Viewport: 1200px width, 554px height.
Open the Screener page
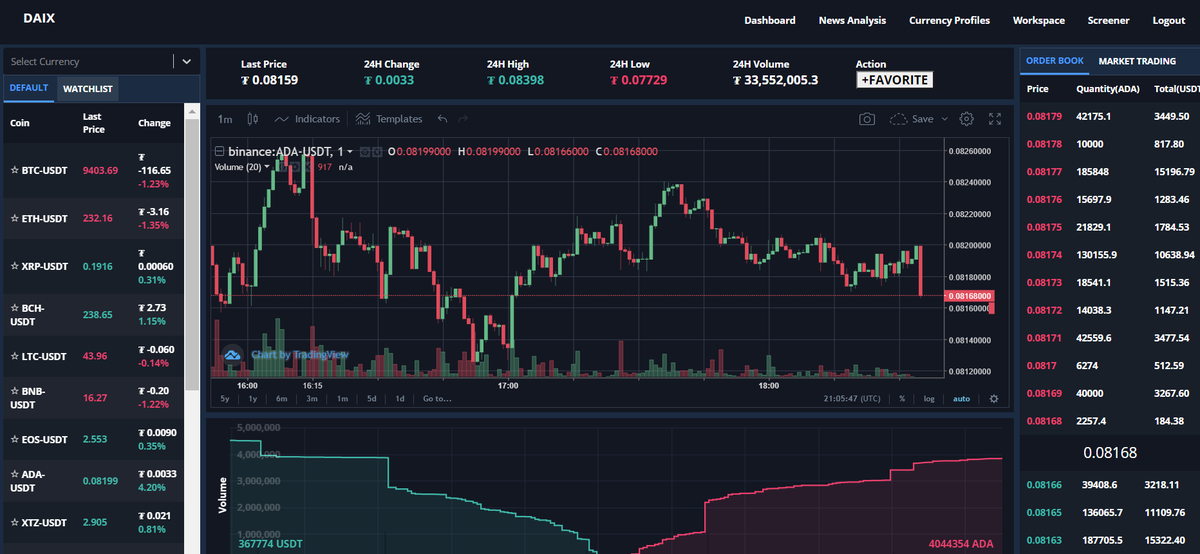pyautogui.click(x=1108, y=20)
